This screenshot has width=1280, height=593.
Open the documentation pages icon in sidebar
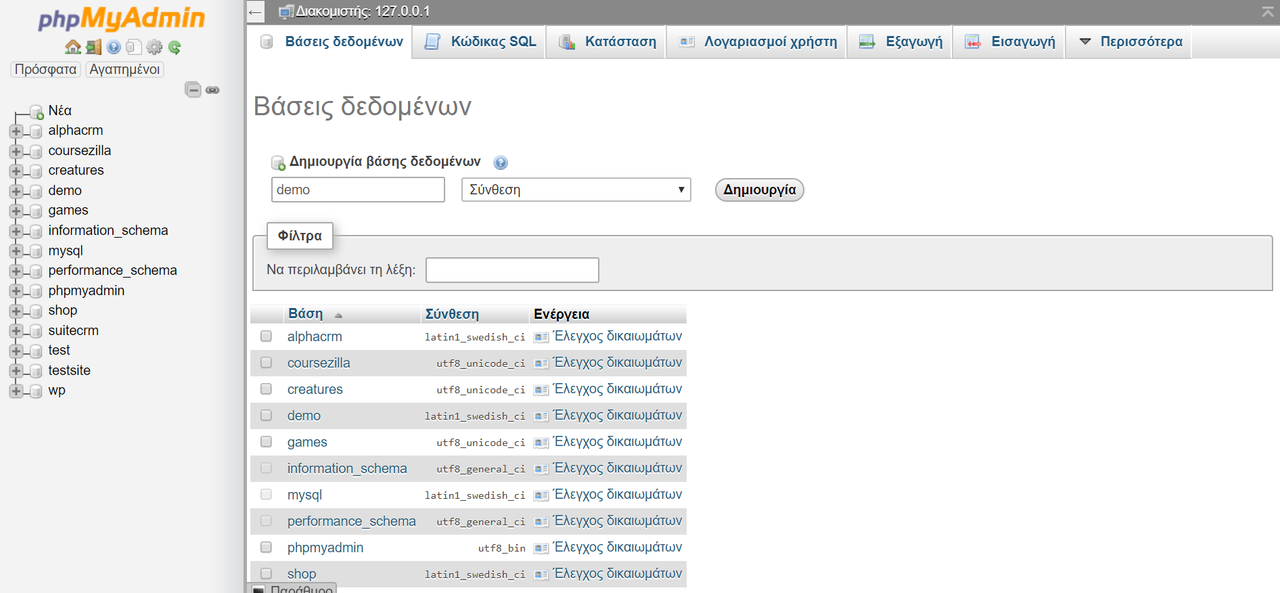coord(134,47)
